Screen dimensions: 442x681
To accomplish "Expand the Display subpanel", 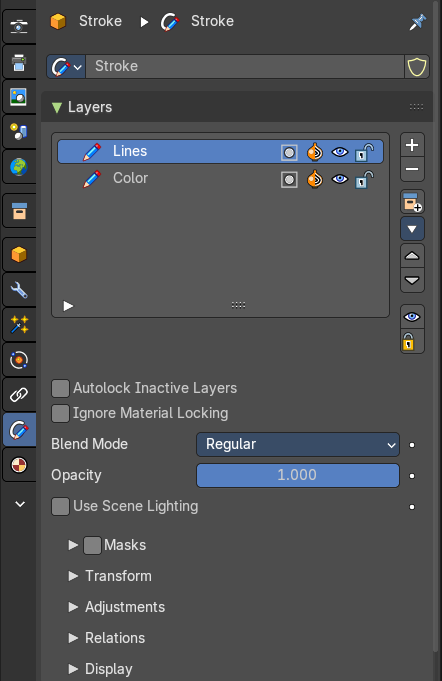I will (73, 669).
